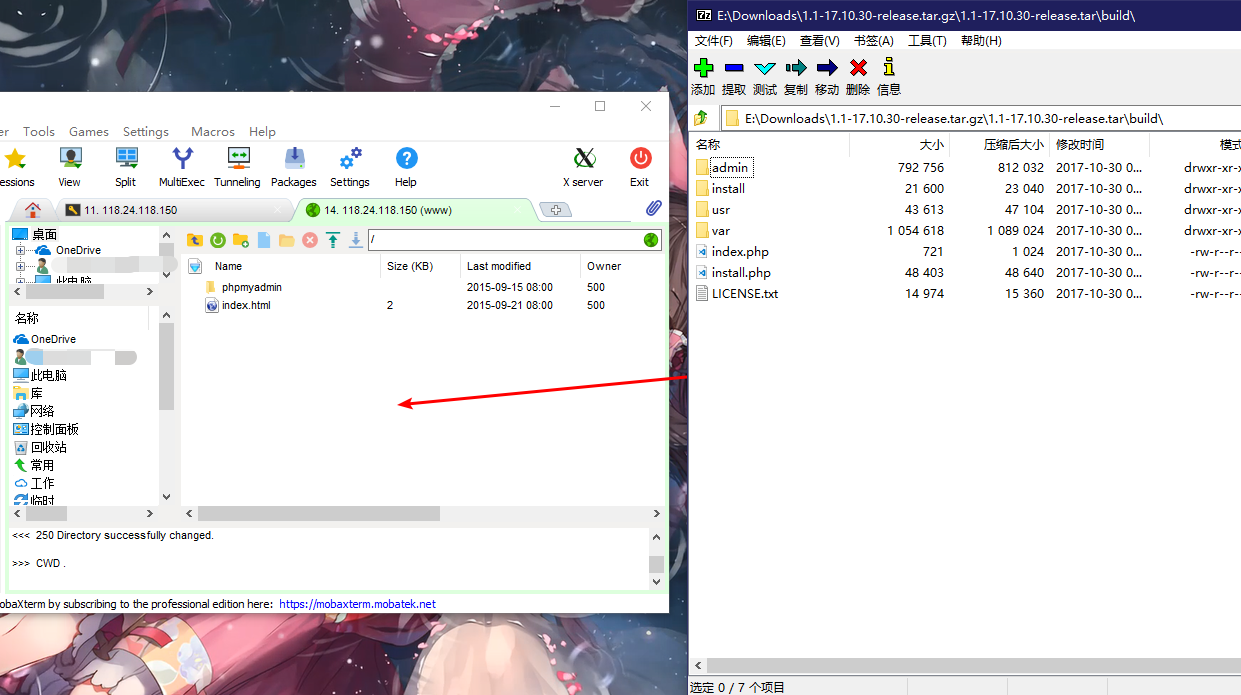This screenshot has height=695, width=1241.
Task: Start the X server
Action: pyautogui.click(x=583, y=166)
